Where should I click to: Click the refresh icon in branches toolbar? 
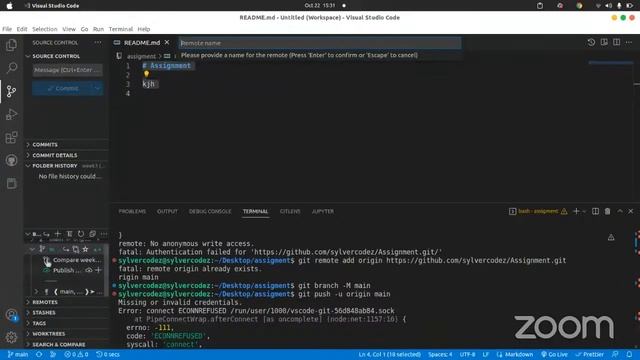point(81,234)
